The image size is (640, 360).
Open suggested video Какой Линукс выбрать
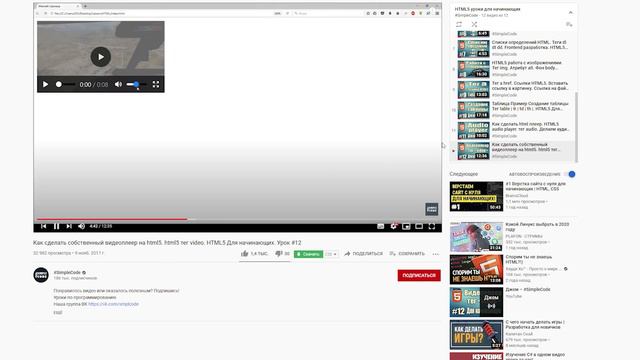pyautogui.click(x=513, y=237)
